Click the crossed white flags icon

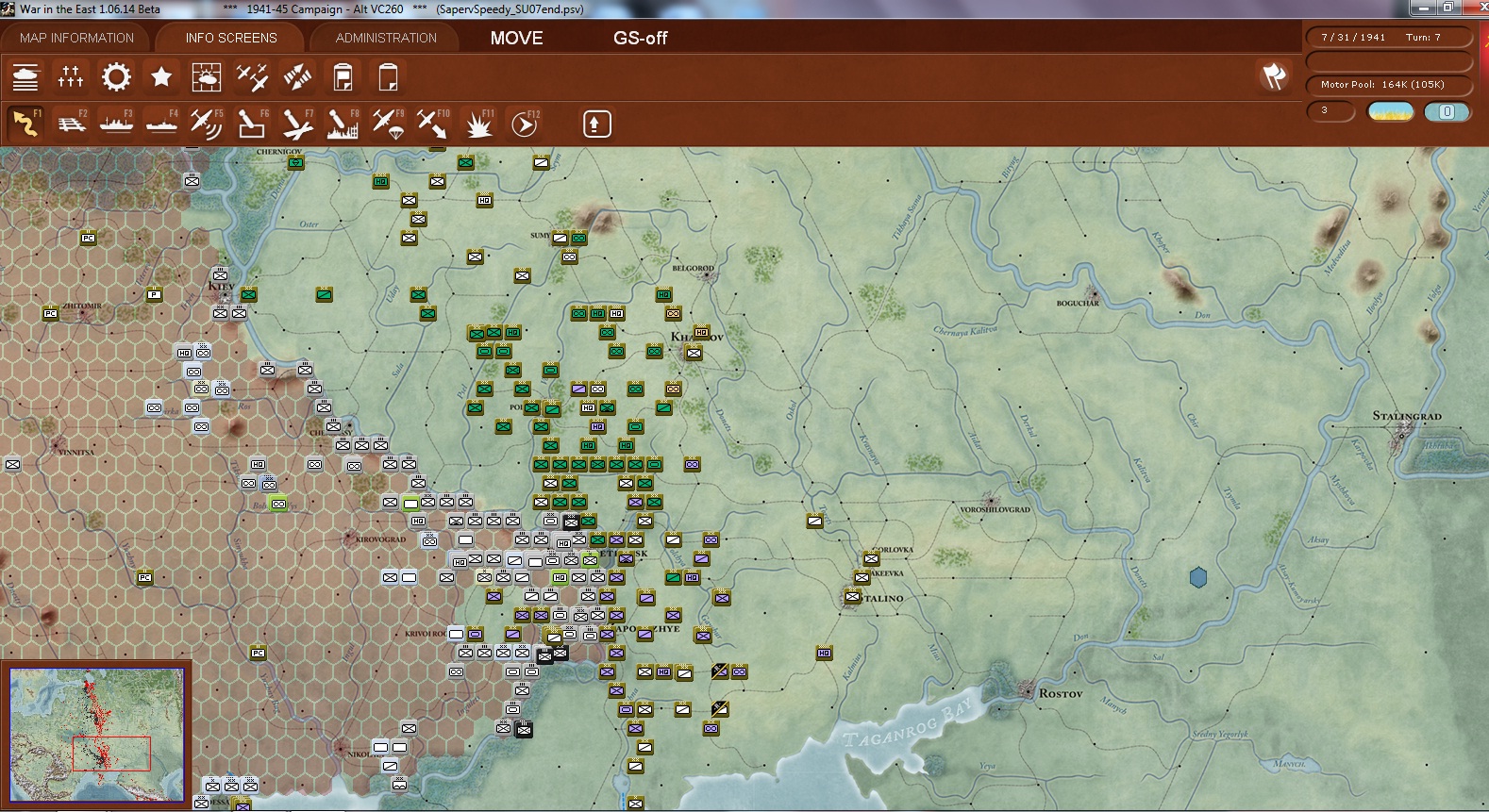pyautogui.click(x=1274, y=76)
